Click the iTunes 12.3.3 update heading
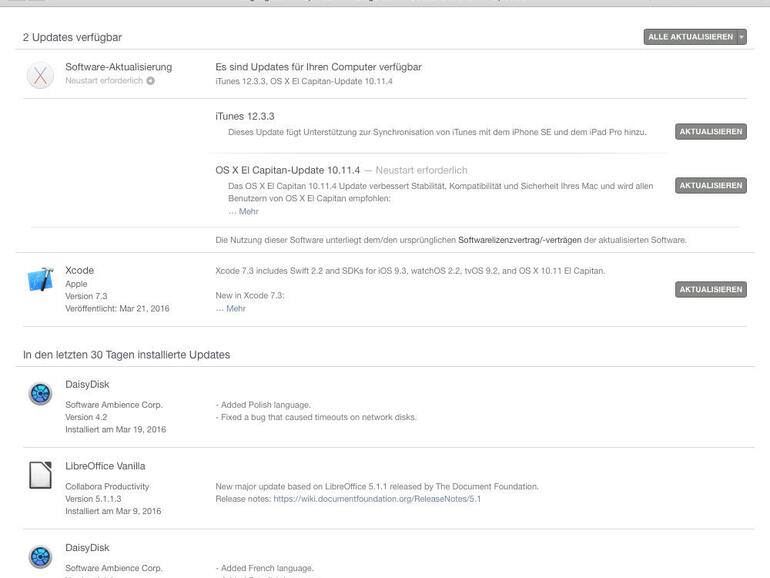 [x=245, y=116]
